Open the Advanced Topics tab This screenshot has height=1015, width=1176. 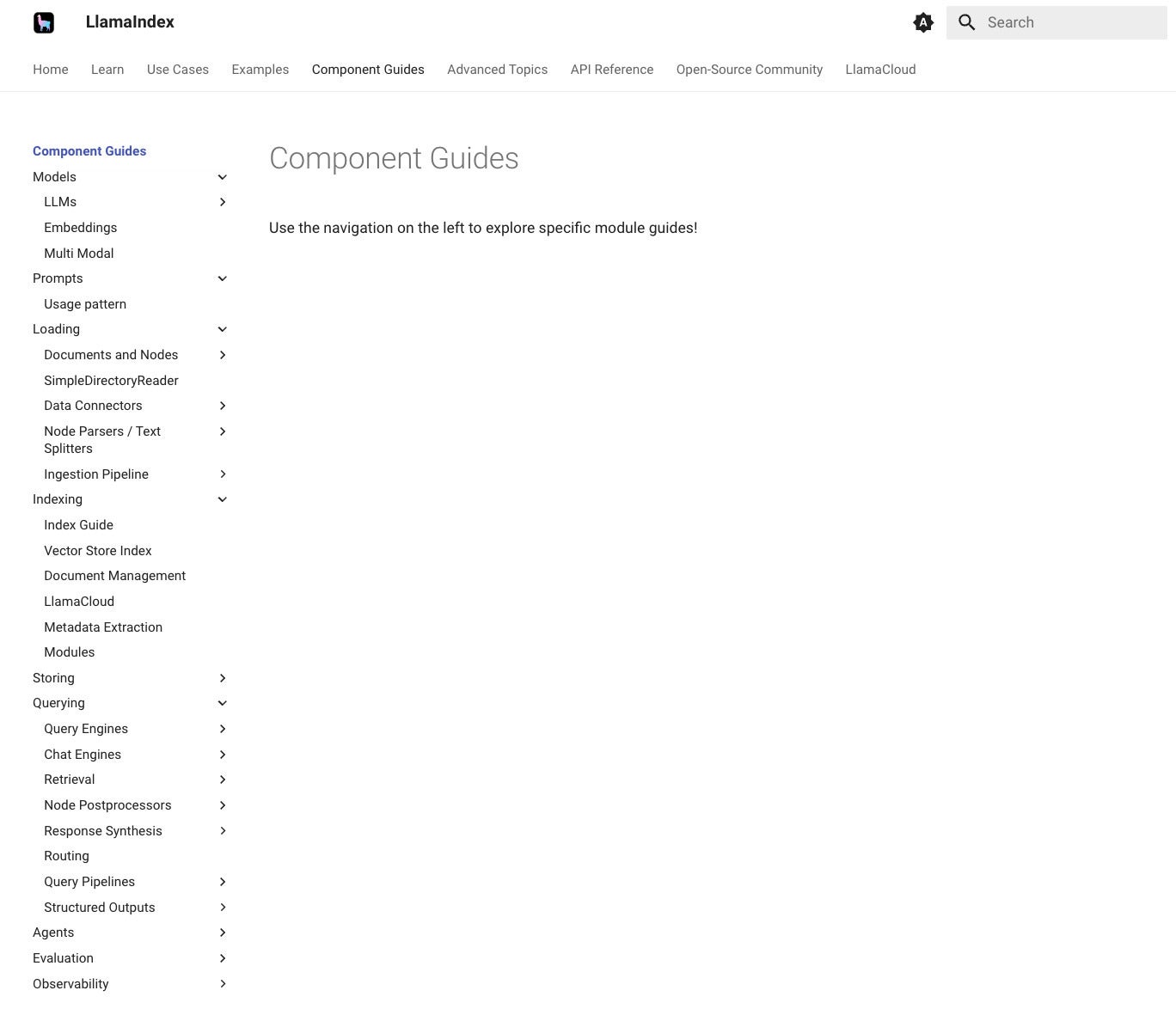(x=498, y=70)
